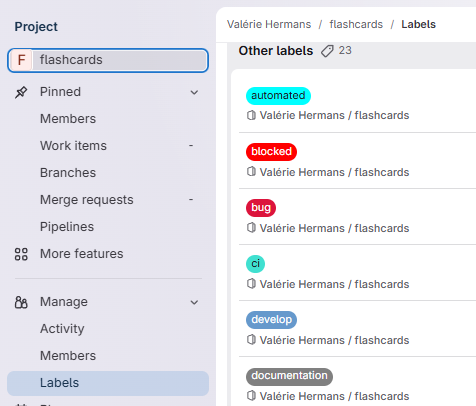Screen dimensions: 476x406
Task: Collapse the Pinned section chevron
Action: pos(194,92)
